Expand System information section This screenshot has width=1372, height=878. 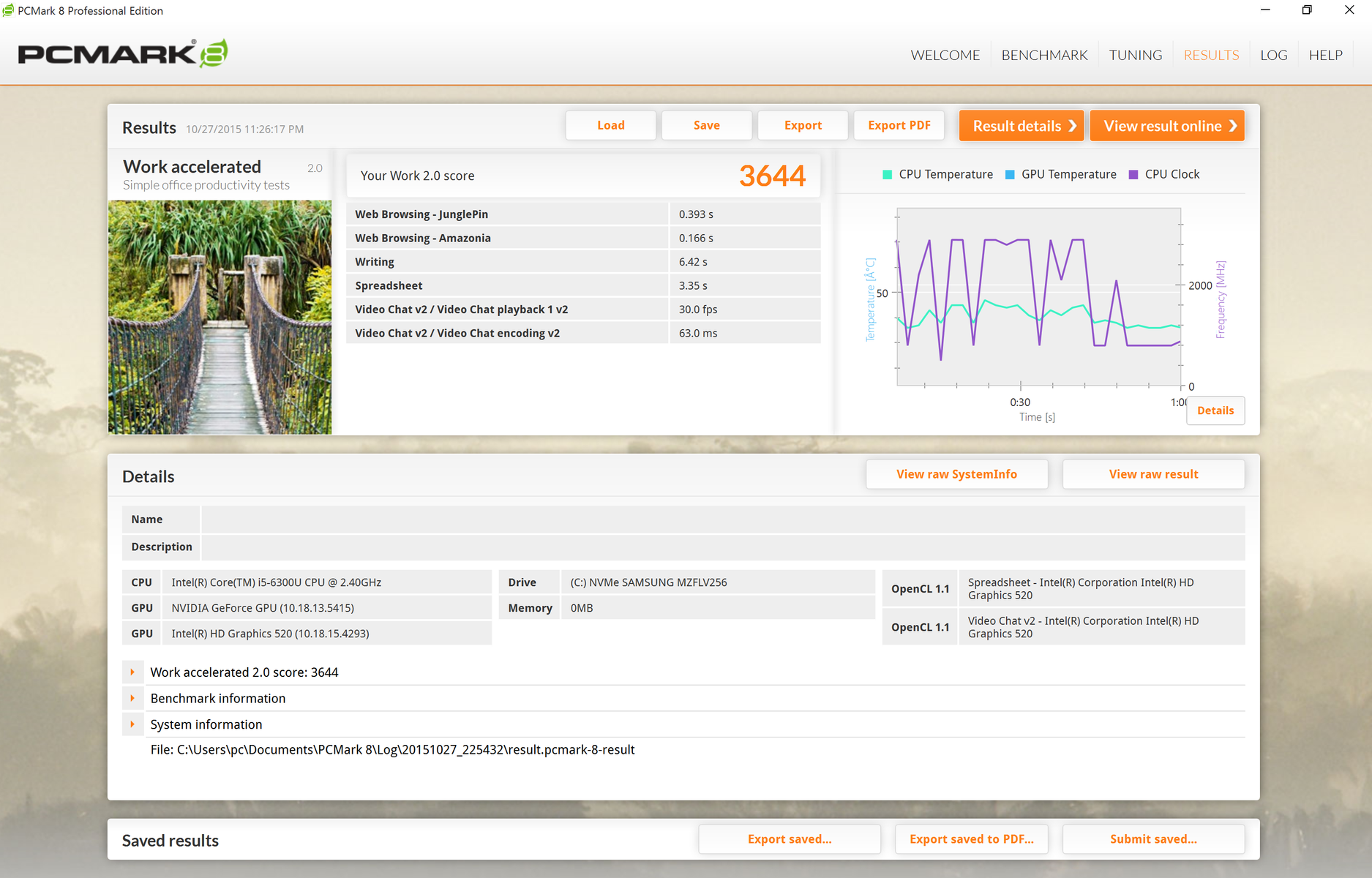pyautogui.click(x=132, y=724)
